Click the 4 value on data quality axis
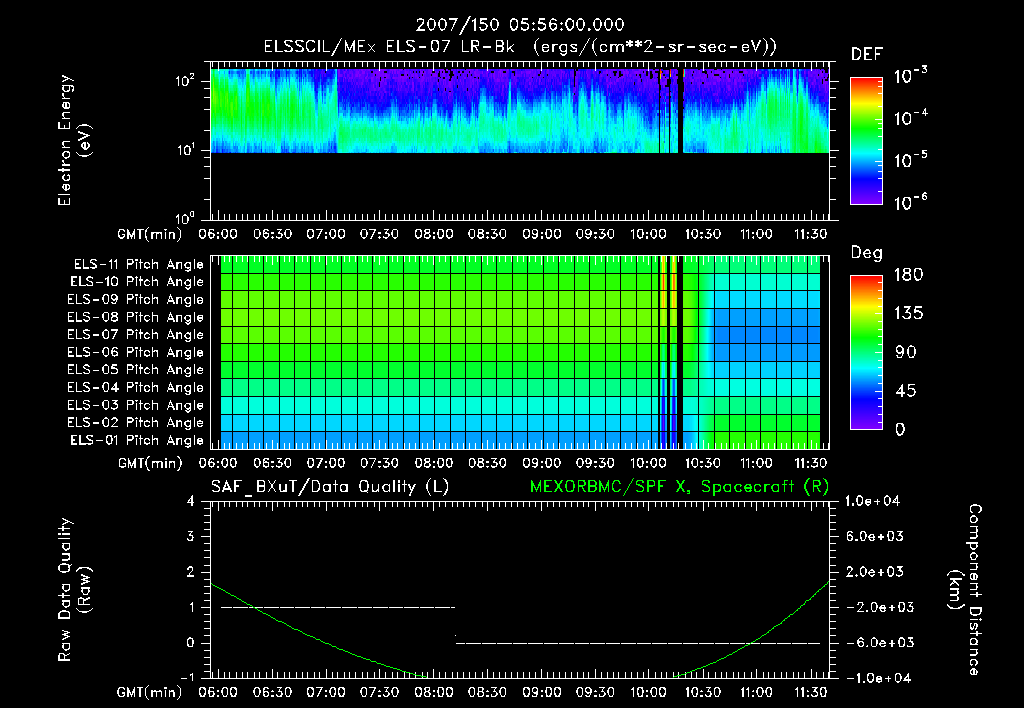Screen dimensions: 1024x708 coord(191,501)
